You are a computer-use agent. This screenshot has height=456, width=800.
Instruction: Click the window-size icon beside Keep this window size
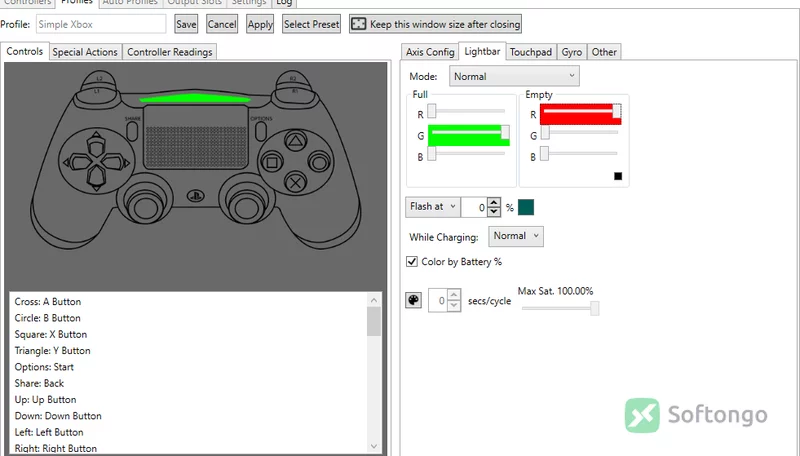click(359, 24)
